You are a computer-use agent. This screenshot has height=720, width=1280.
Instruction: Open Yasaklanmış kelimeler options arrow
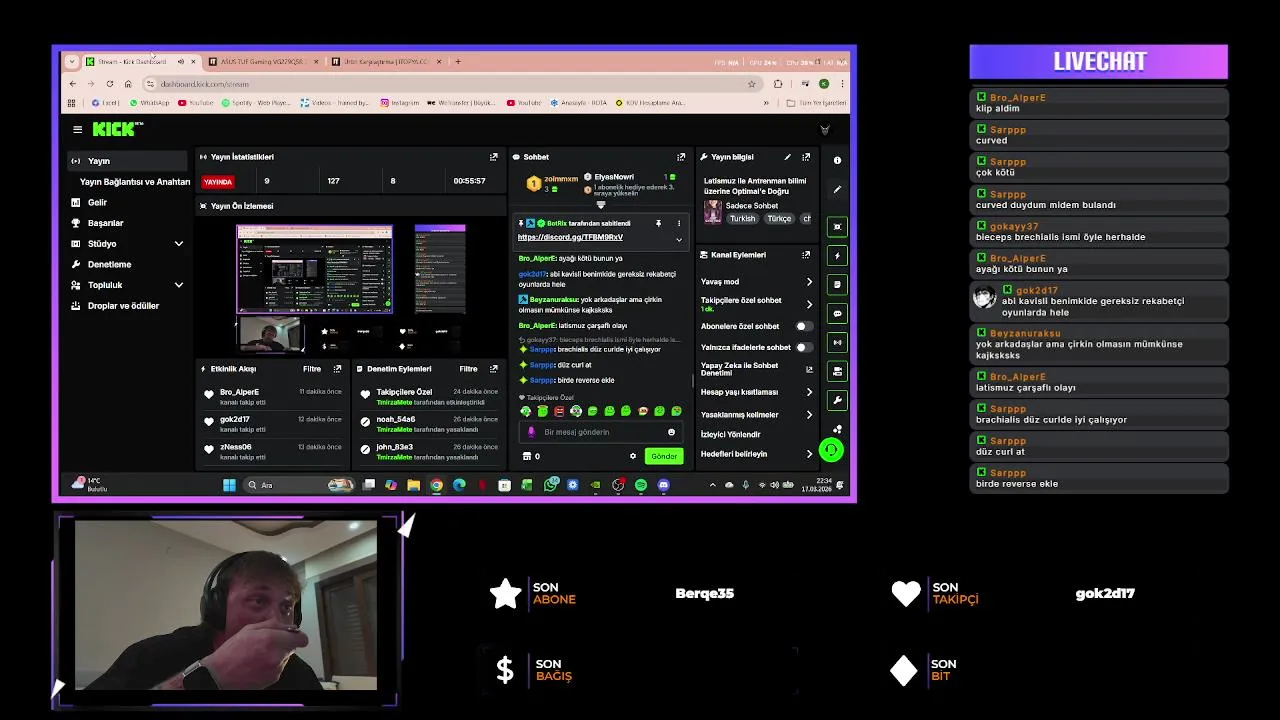click(809, 414)
